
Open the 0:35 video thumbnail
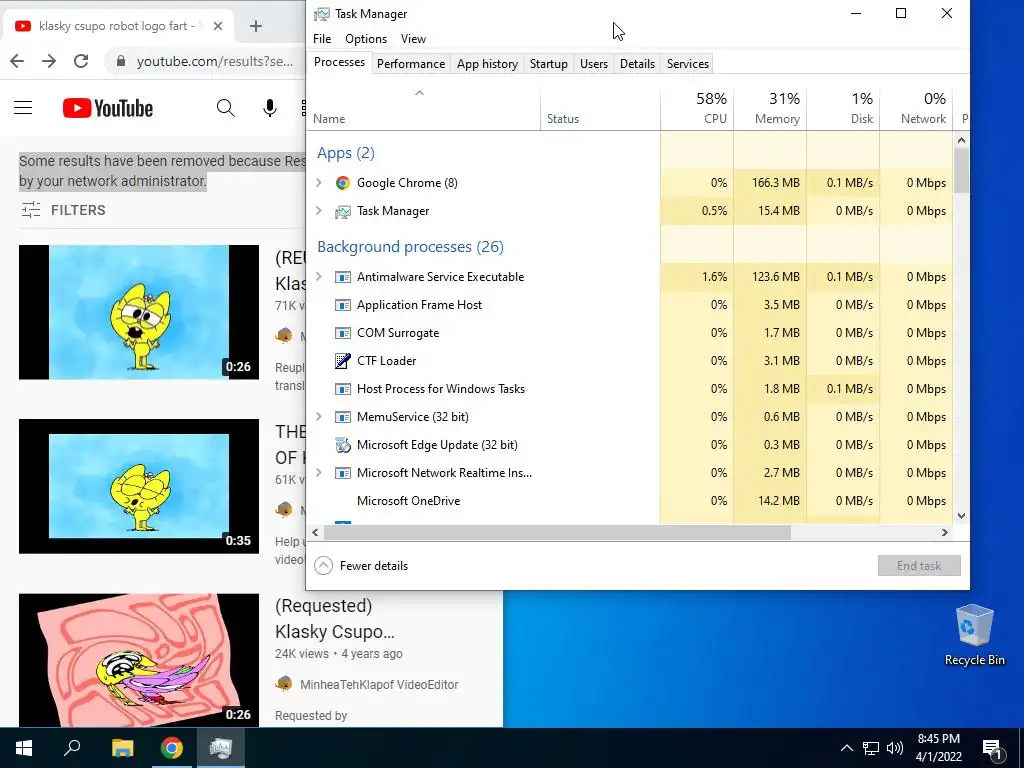point(138,487)
